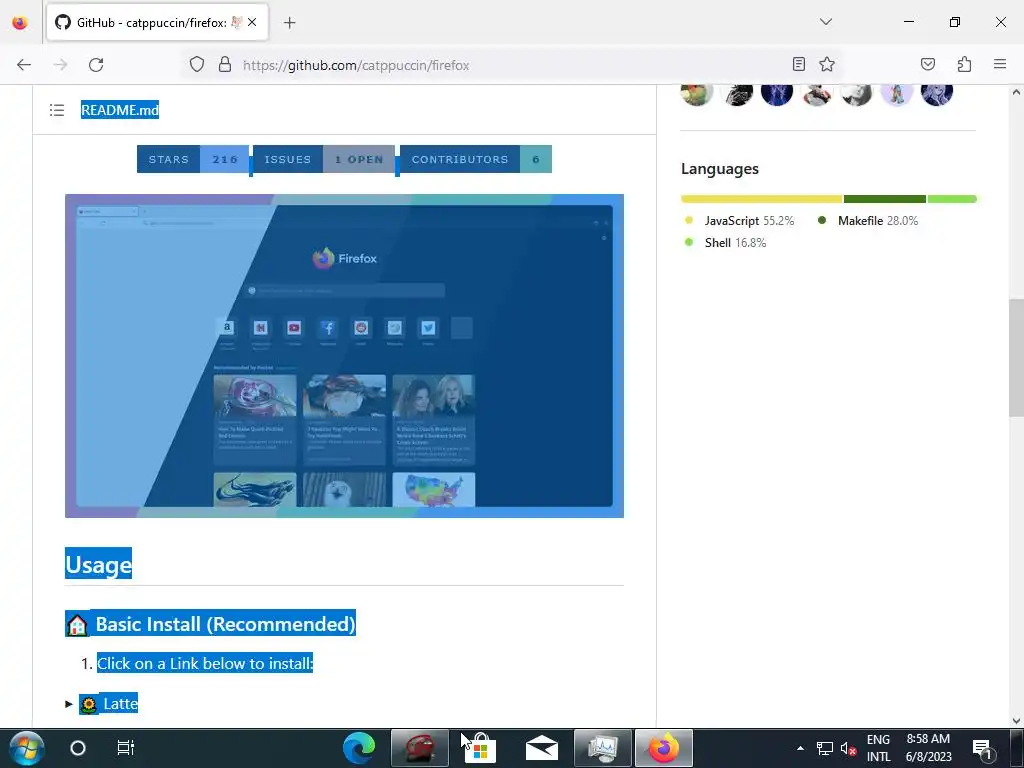
Task: Reload the current GitHub page
Action: click(x=96, y=65)
